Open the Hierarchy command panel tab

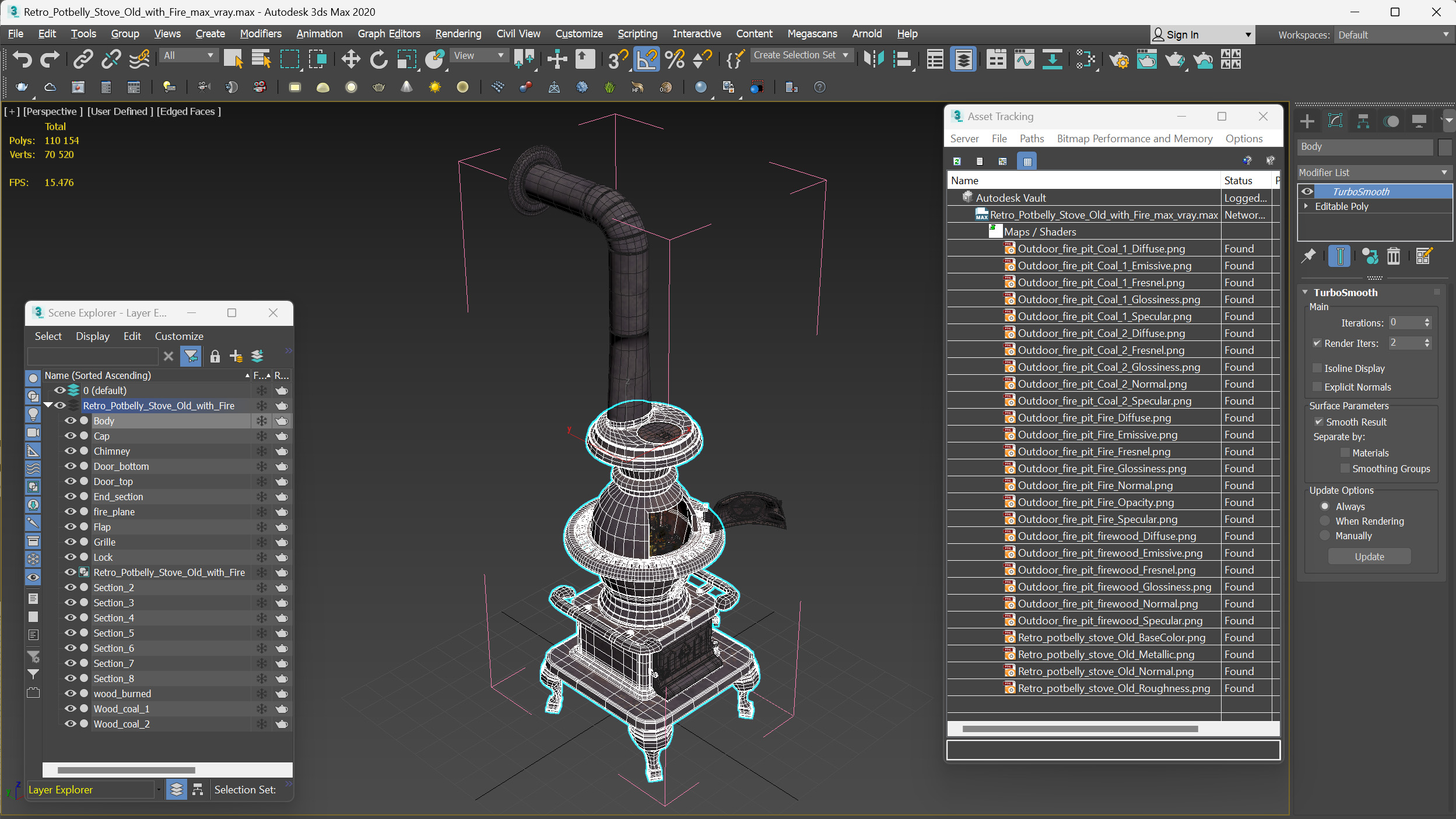(x=1363, y=121)
